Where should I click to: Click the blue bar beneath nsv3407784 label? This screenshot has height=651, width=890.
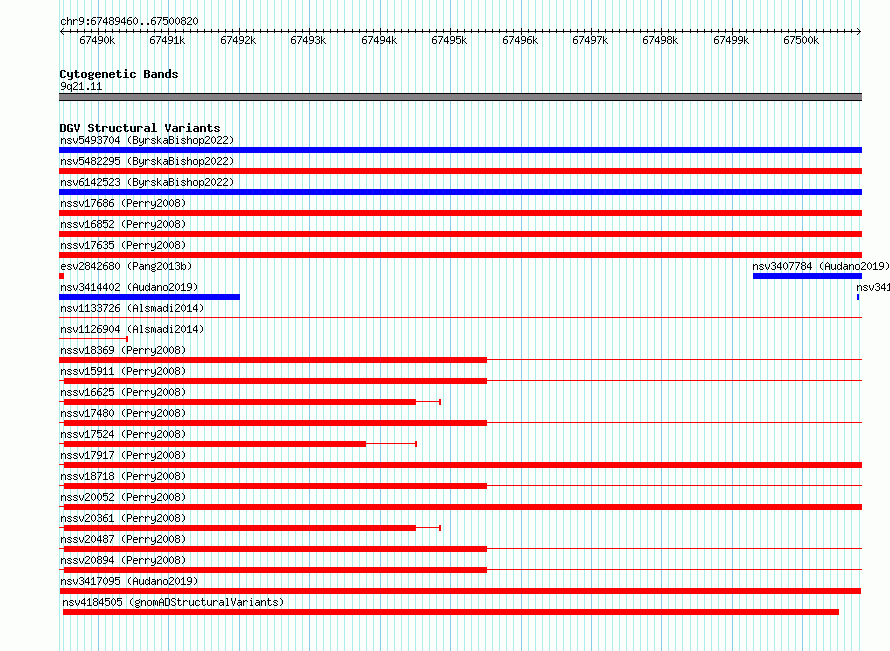click(x=807, y=276)
